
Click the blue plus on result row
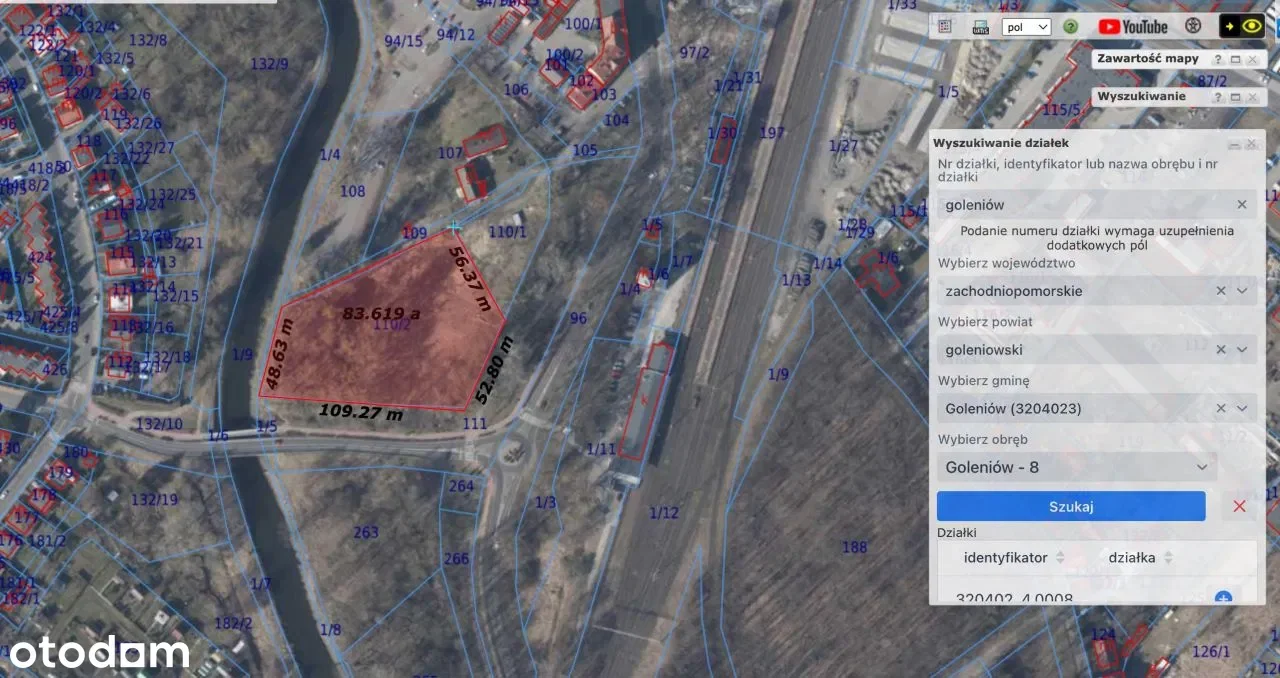tap(1222, 598)
